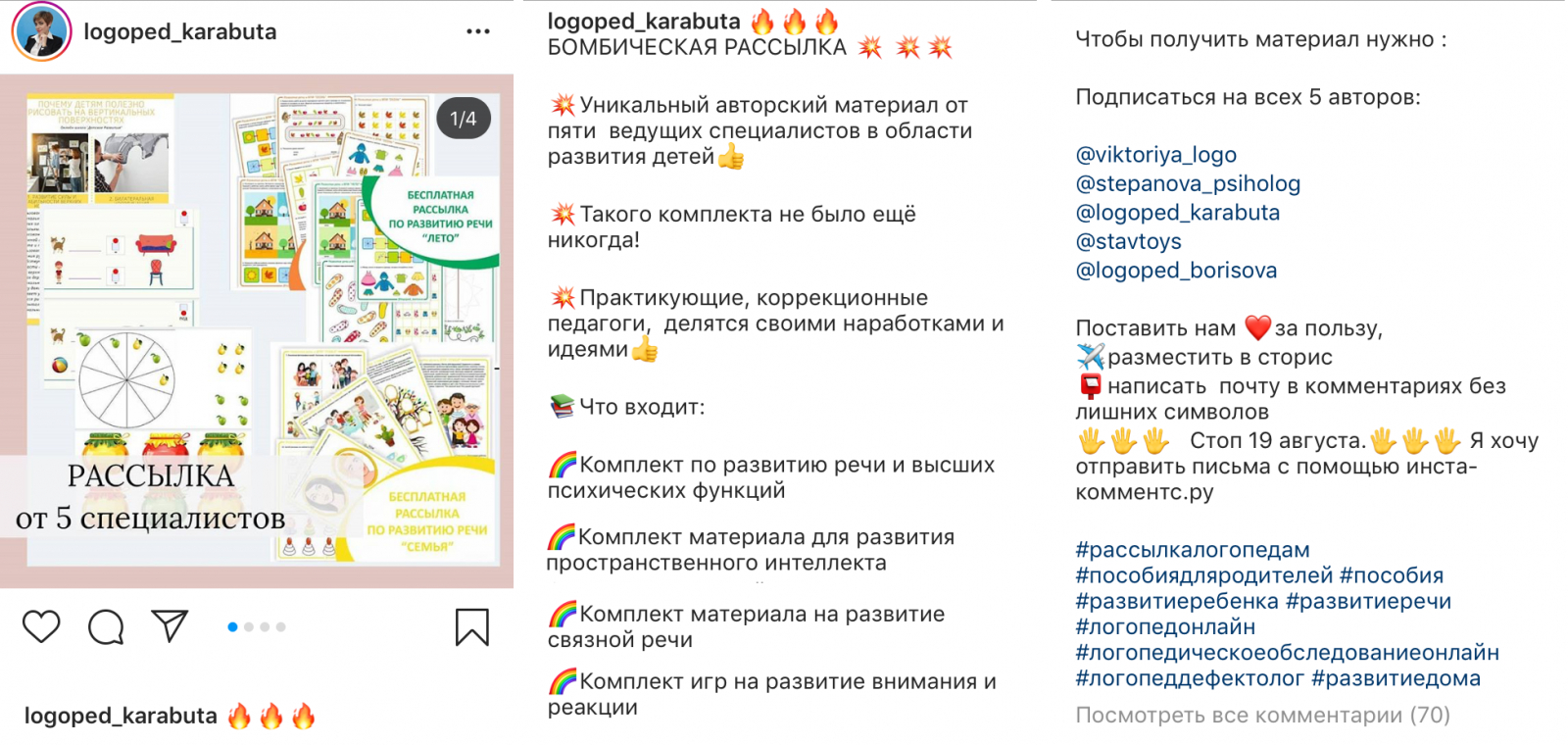Open the @stavtoys profile mention
This screenshot has width=1568, height=745.
coord(1129,241)
